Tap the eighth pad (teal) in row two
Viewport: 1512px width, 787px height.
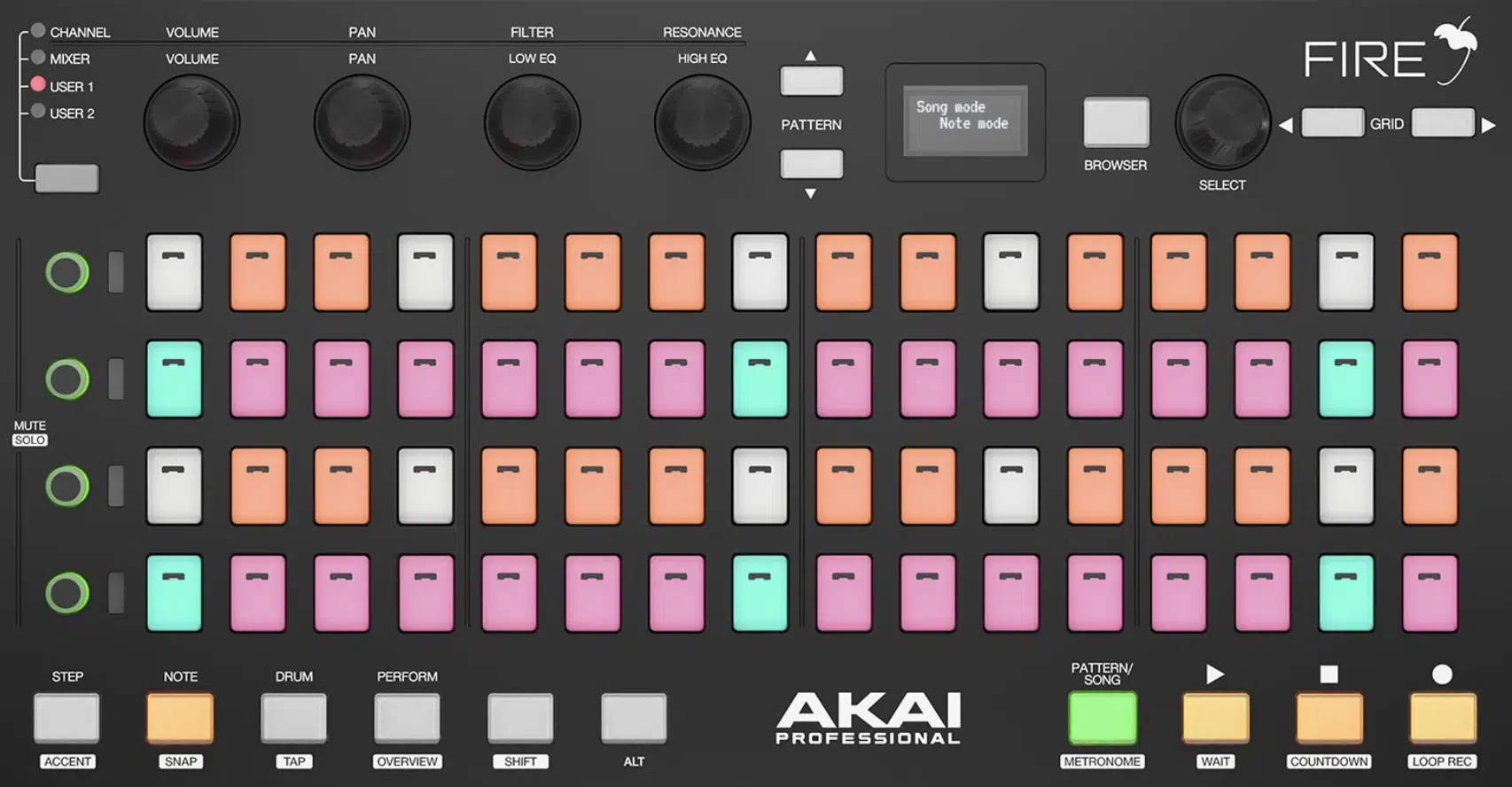760,379
